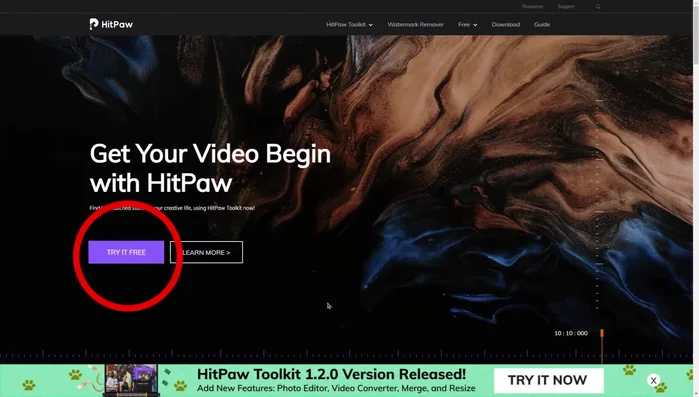
Task: Click the Get Your Video Begin headline
Action: (210, 168)
